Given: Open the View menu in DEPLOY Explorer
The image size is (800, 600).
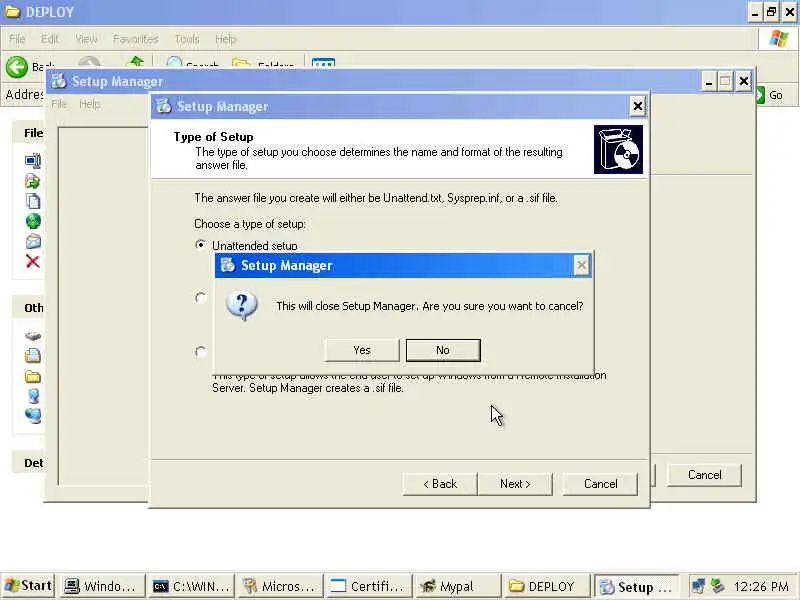Looking at the screenshot, I should point(86,39).
